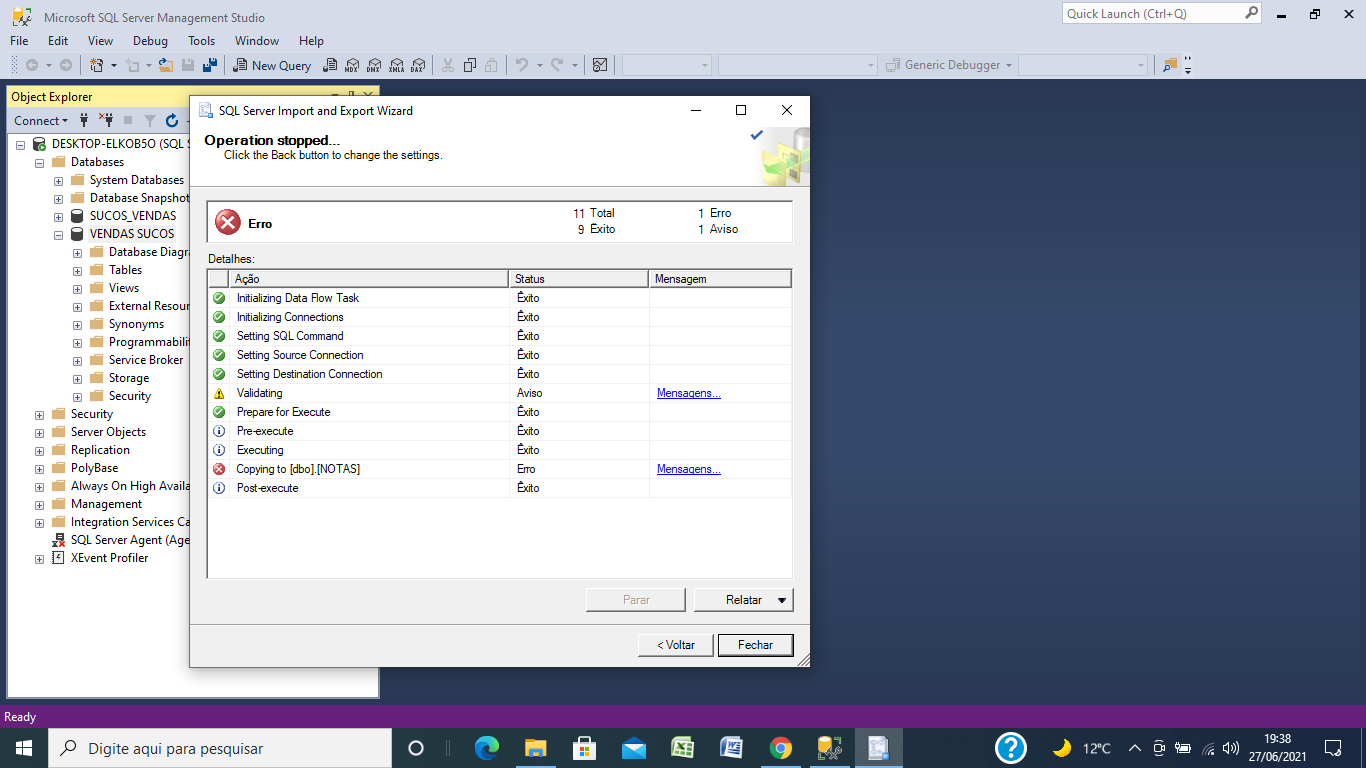Click the Find in Files toolbar icon

click(x=1170, y=65)
